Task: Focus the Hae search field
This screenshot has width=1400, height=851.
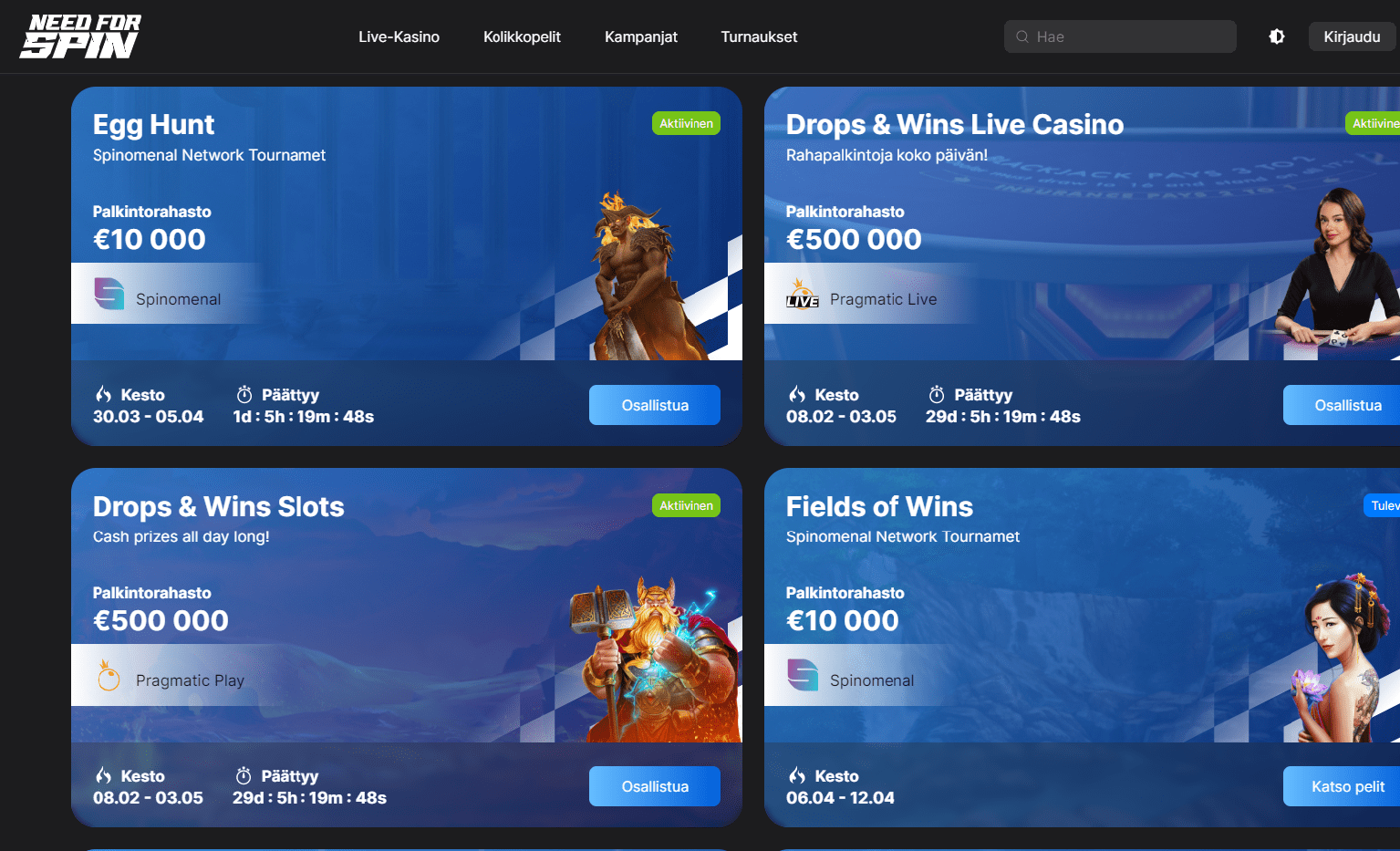Action: 1120,36
